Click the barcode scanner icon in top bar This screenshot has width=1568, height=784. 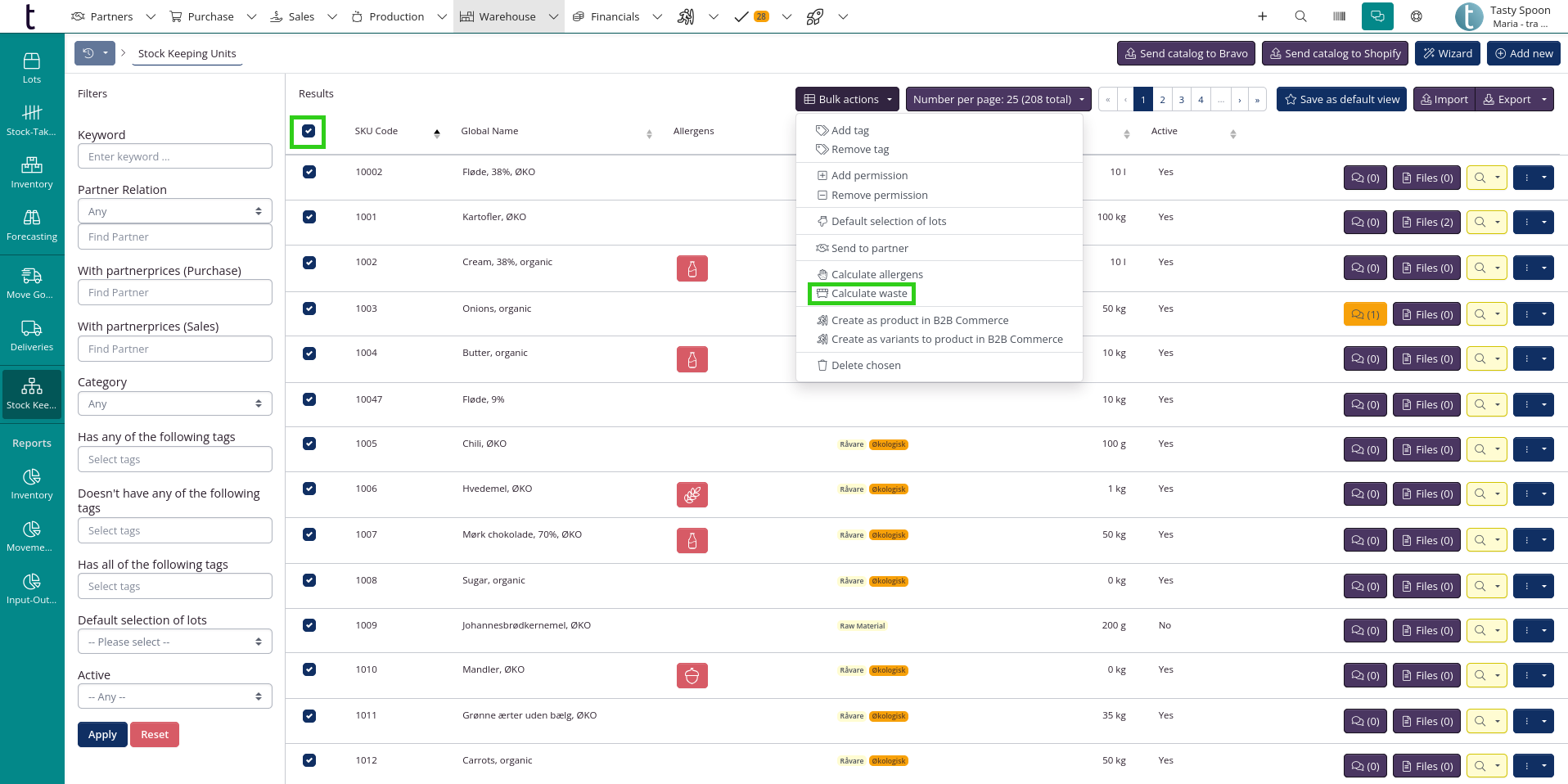pos(1339,16)
